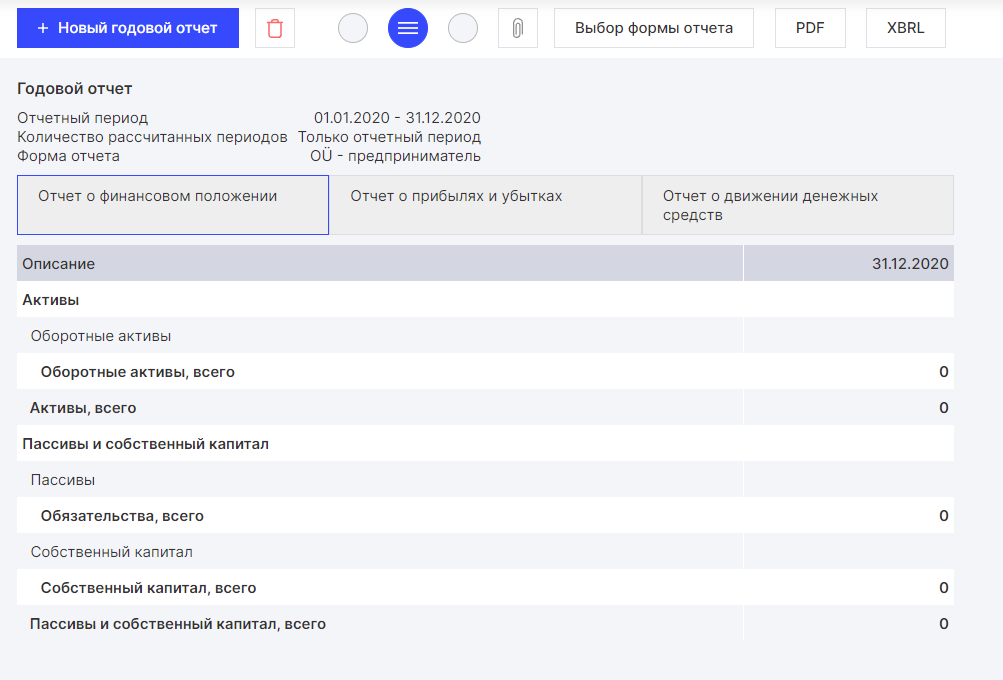Select 'Пассивы и собственный капитал' header row
Viewport: 1003px width, 680px height.
tap(486, 444)
